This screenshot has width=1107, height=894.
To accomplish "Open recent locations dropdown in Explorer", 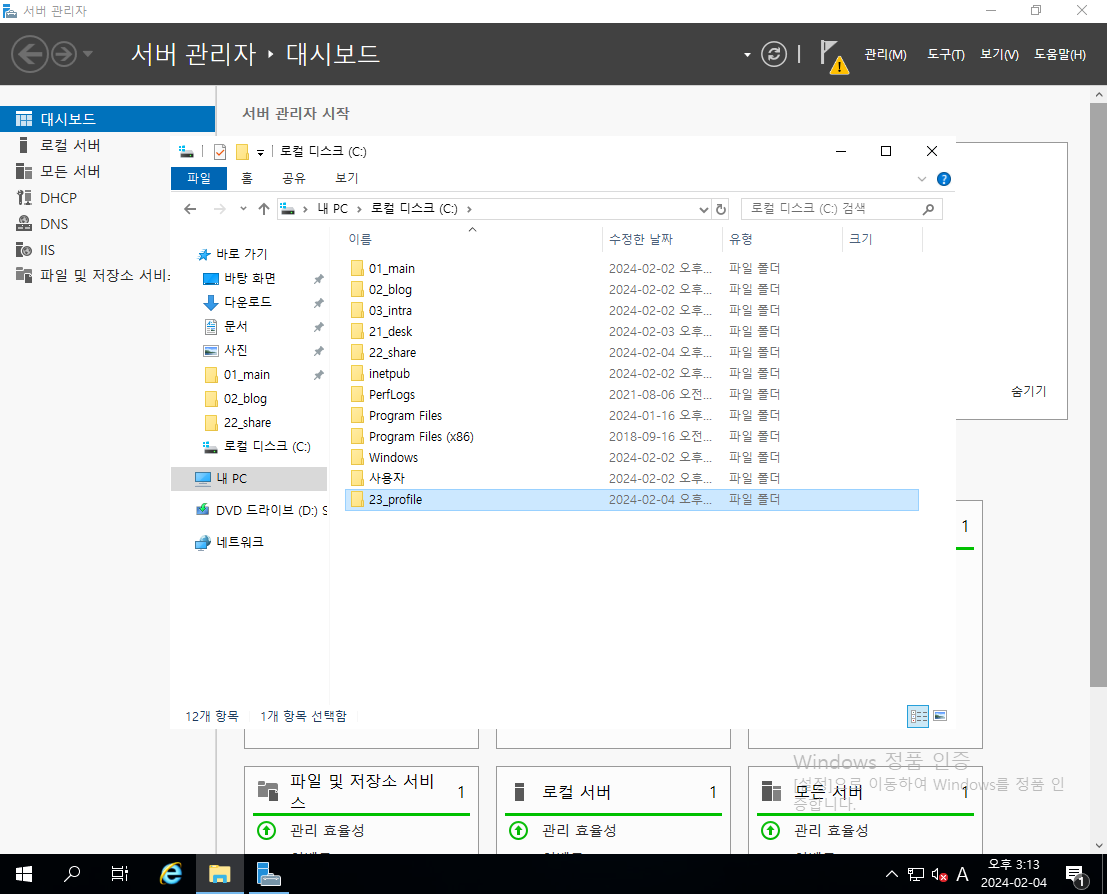I will (x=243, y=209).
